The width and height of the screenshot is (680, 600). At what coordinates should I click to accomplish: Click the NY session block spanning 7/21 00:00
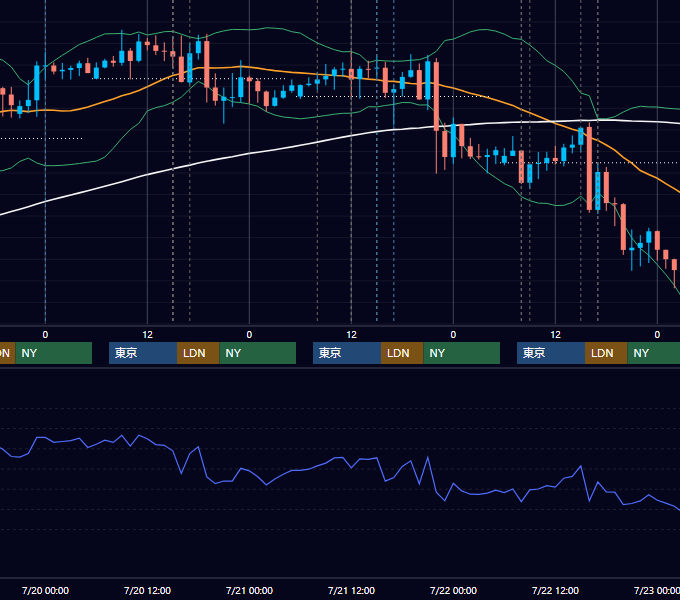coord(258,353)
